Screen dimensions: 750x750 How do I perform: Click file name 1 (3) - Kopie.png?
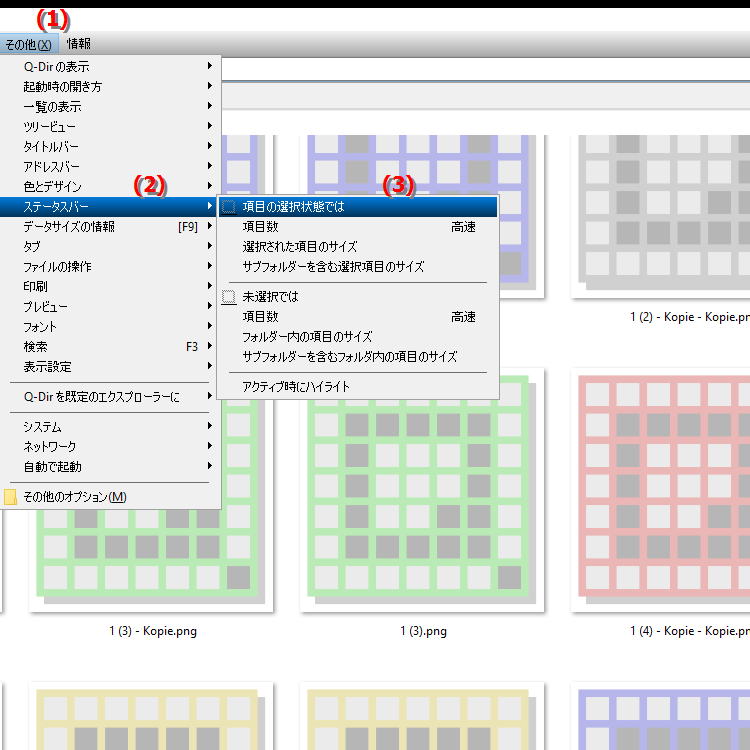(x=153, y=631)
